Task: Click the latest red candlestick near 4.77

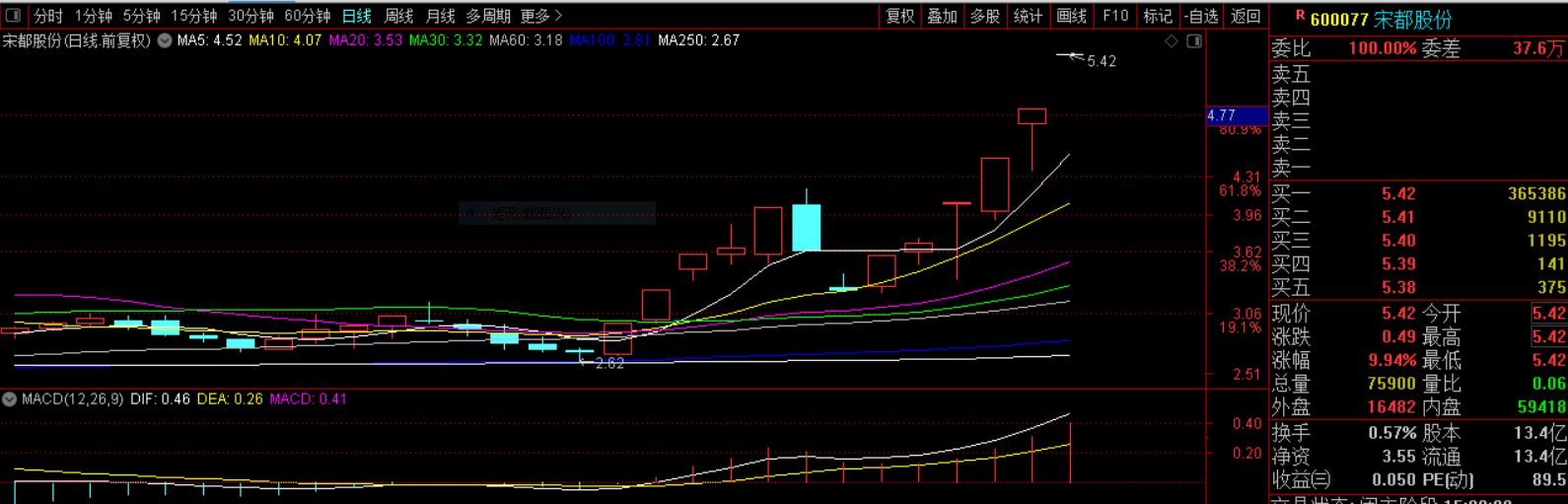Action: pyautogui.click(x=1033, y=116)
